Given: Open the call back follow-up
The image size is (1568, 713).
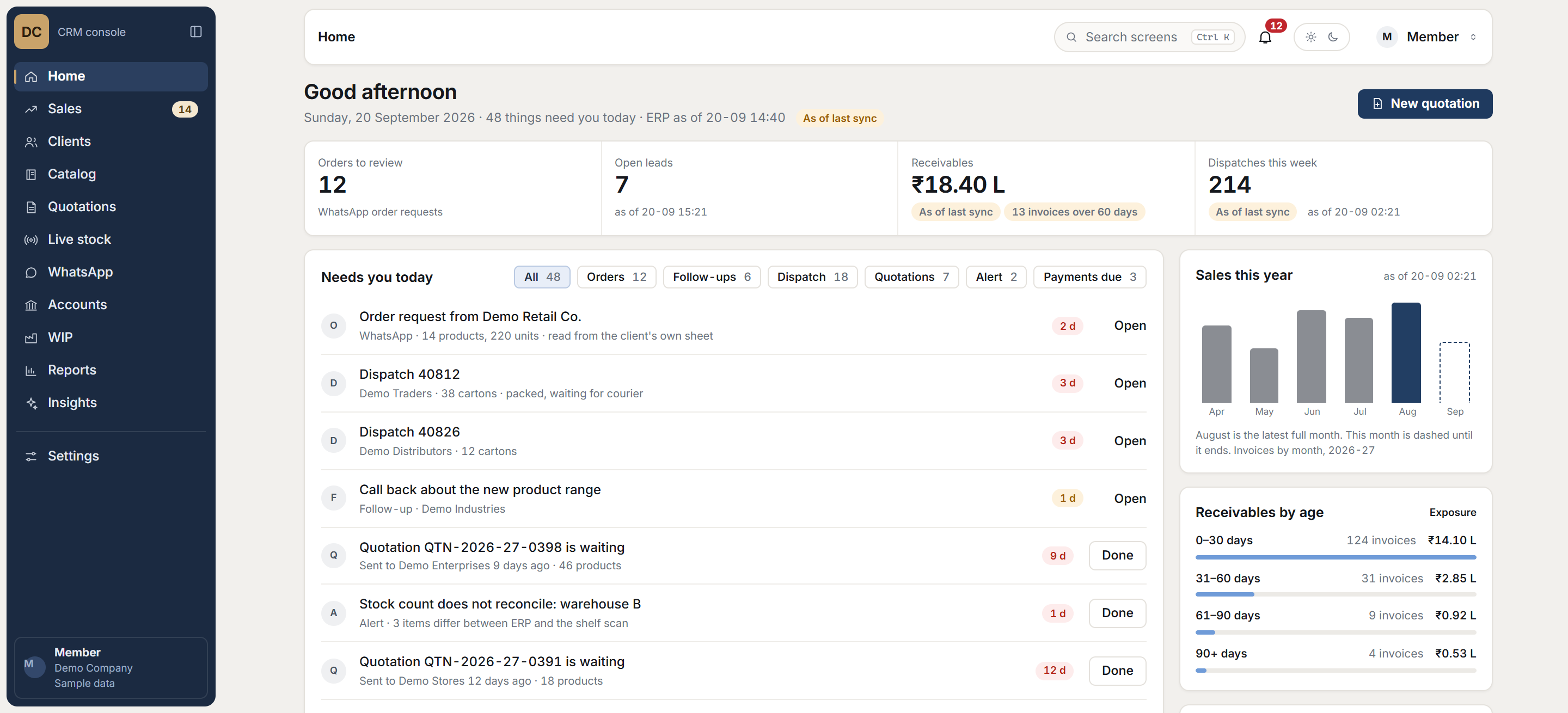Looking at the screenshot, I should pyautogui.click(x=1130, y=498).
